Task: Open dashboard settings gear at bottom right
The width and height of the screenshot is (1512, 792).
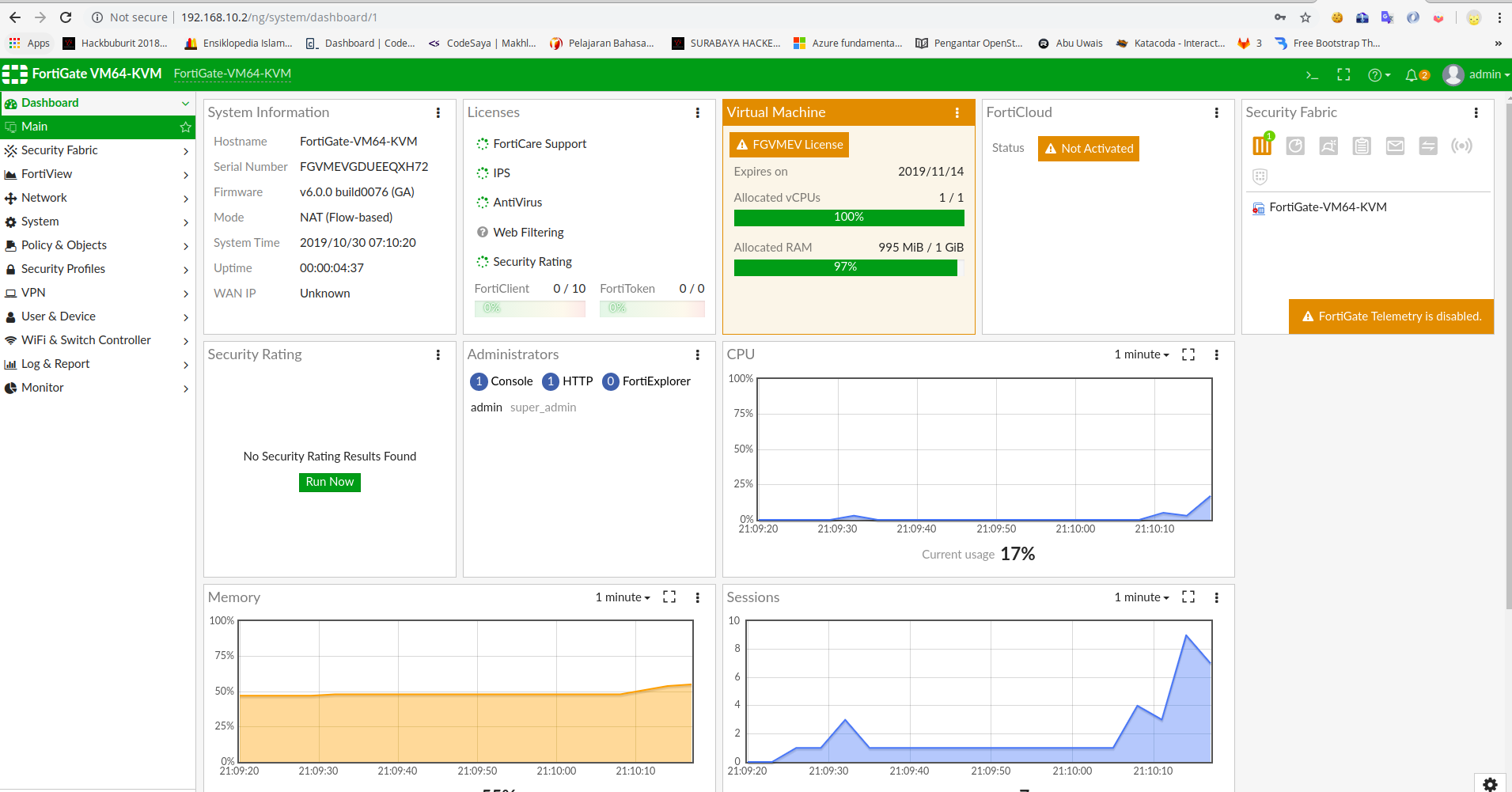Action: pyautogui.click(x=1491, y=784)
